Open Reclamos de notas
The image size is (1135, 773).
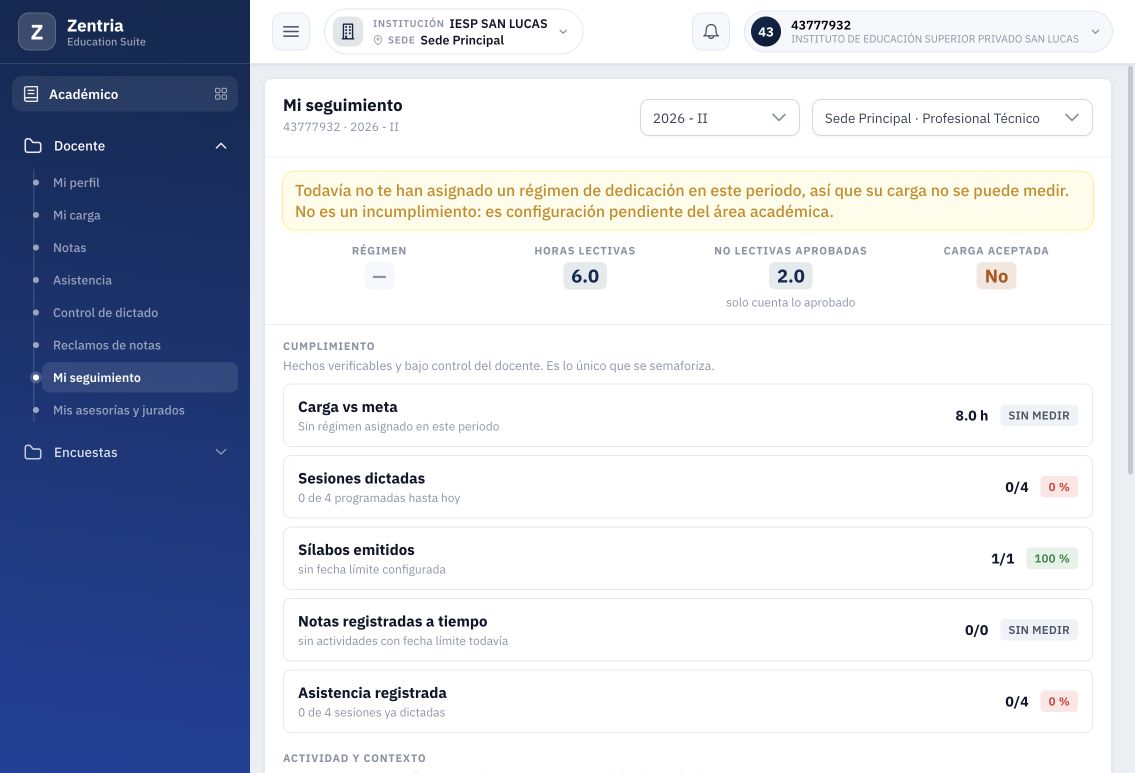pyautogui.click(x=106, y=345)
